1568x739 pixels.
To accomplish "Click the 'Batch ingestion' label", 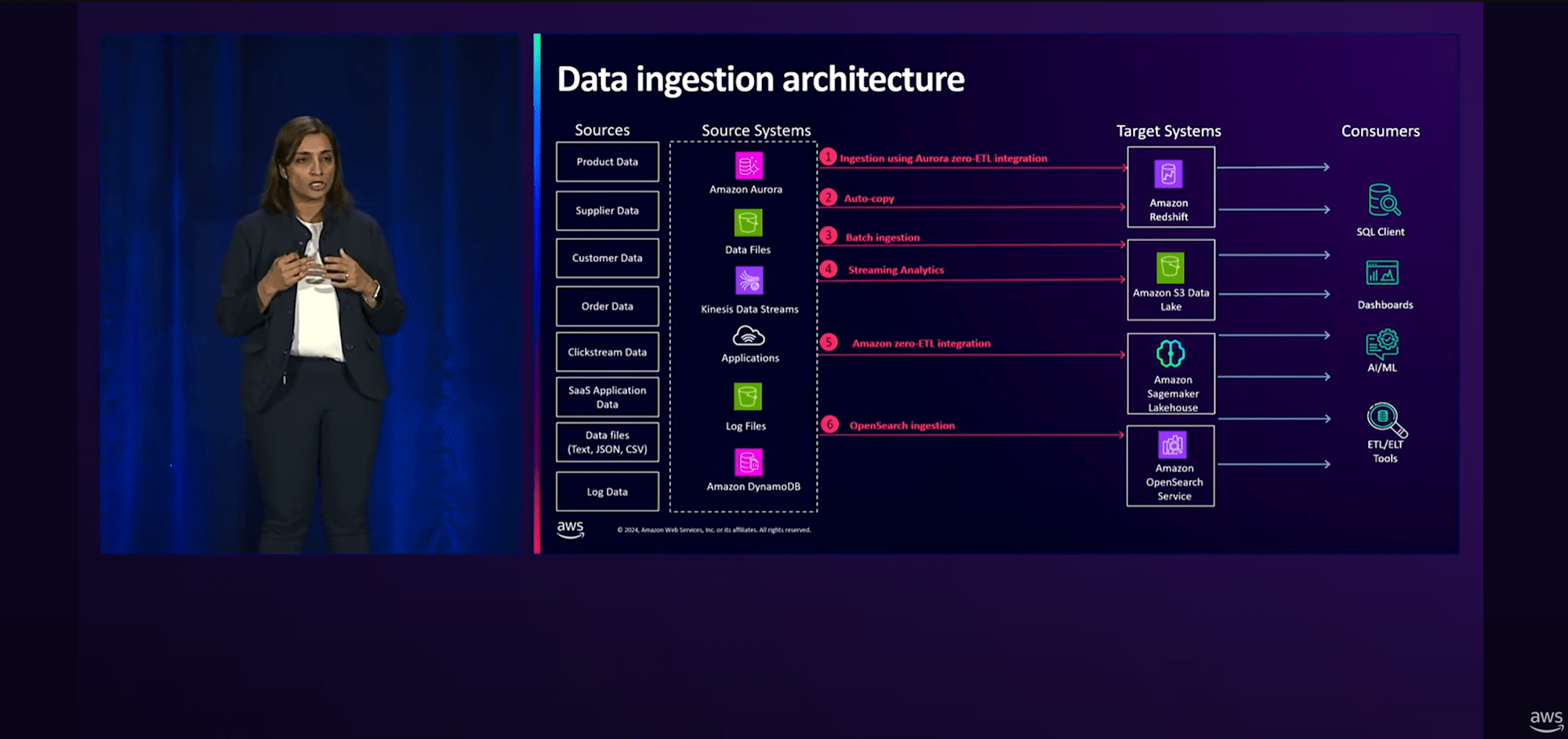I will [x=883, y=238].
